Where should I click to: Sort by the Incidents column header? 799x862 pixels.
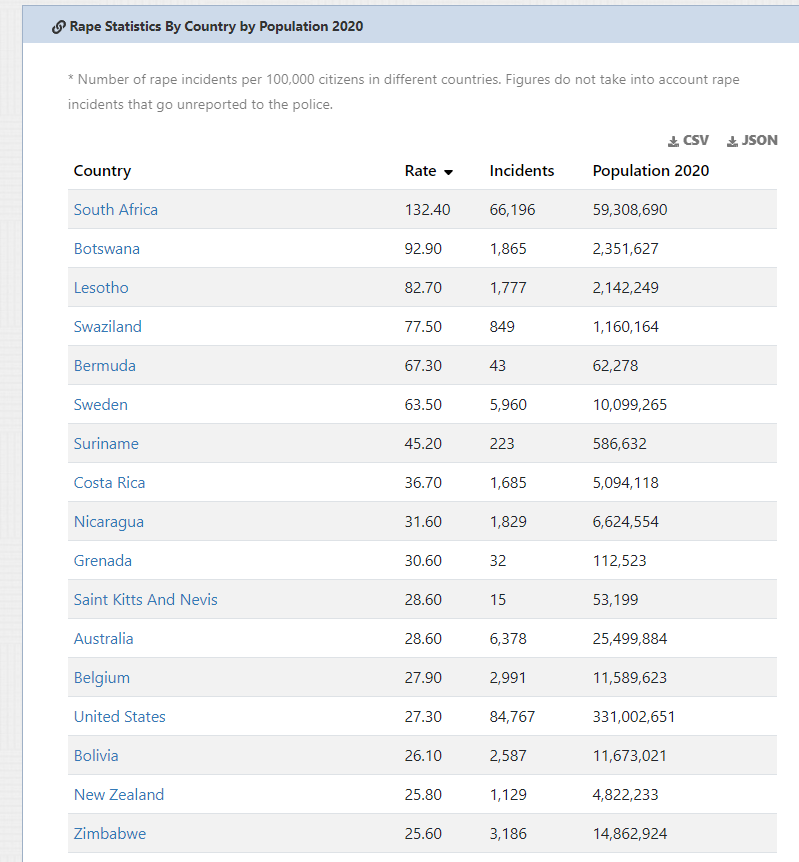pos(522,171)
